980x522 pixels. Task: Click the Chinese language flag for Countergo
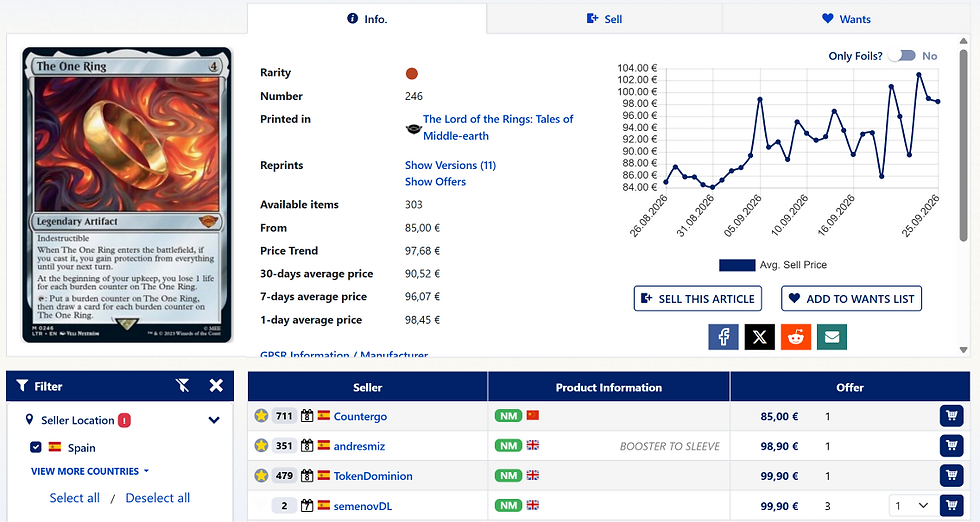tap(532, 415)
